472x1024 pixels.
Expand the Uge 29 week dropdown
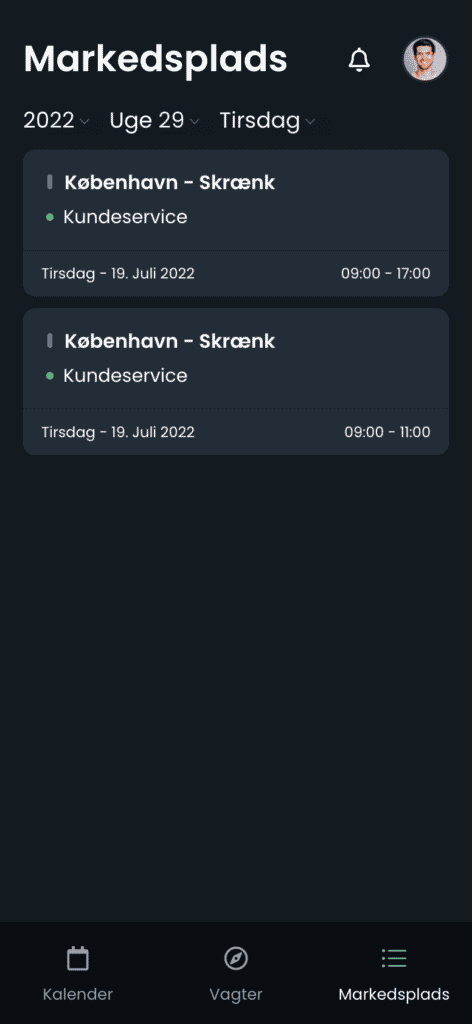click(x=155, y=121)
